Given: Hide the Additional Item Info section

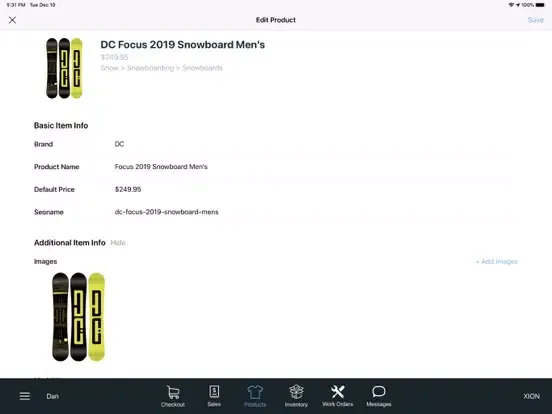Looking at the screenshot, I should [x=118, y=243].
